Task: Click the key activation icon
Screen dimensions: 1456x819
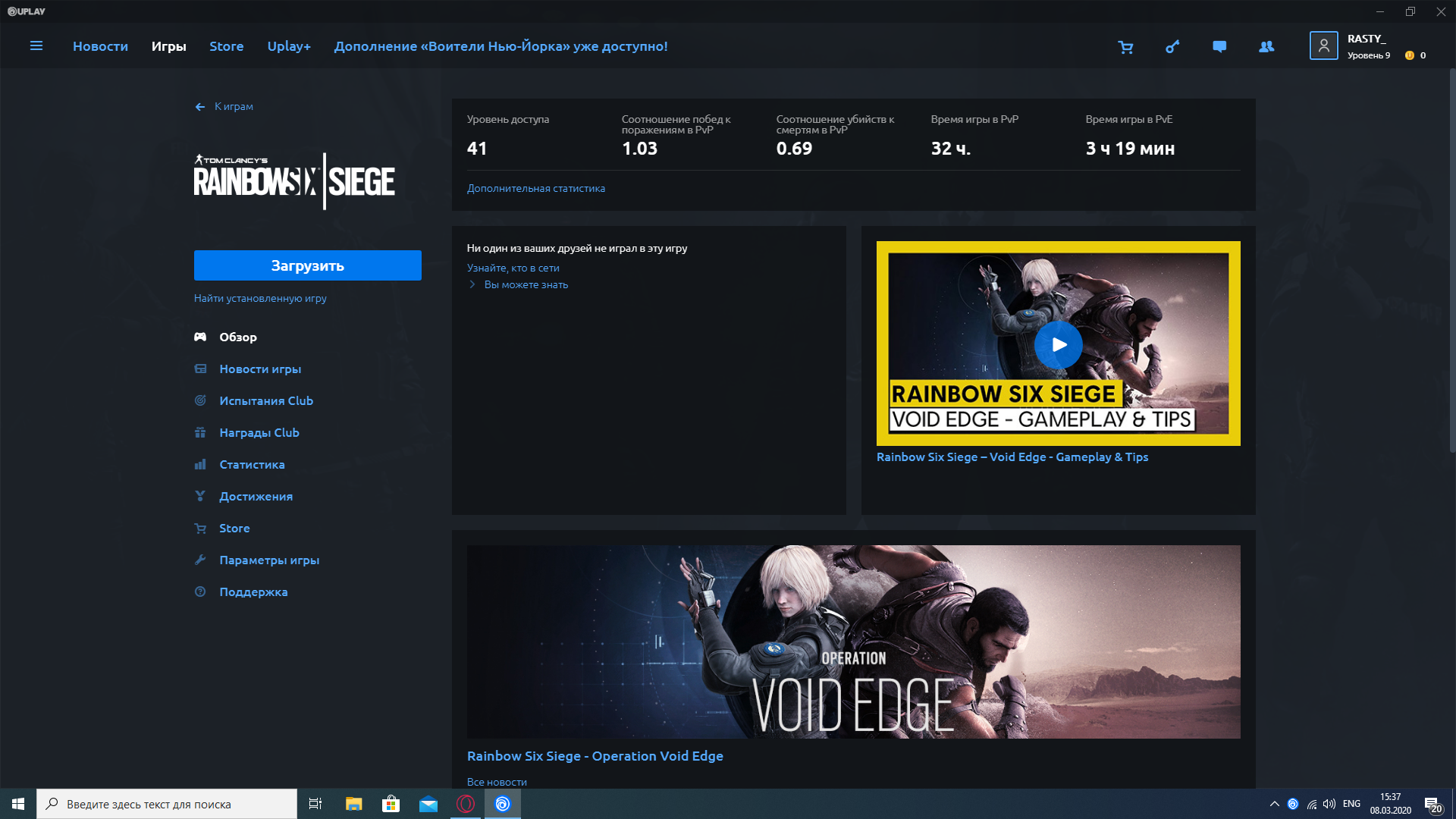Action: [1172, 47]
